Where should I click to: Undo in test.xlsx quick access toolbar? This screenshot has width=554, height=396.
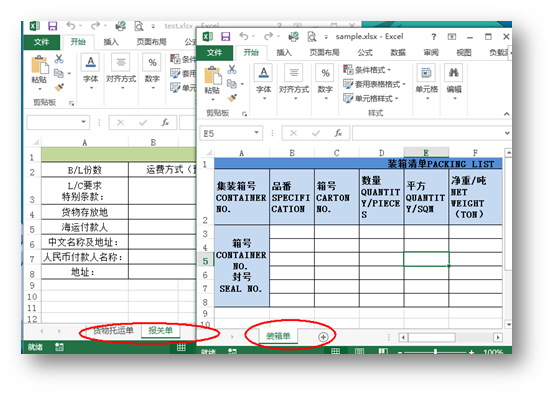tap(71, 26)
